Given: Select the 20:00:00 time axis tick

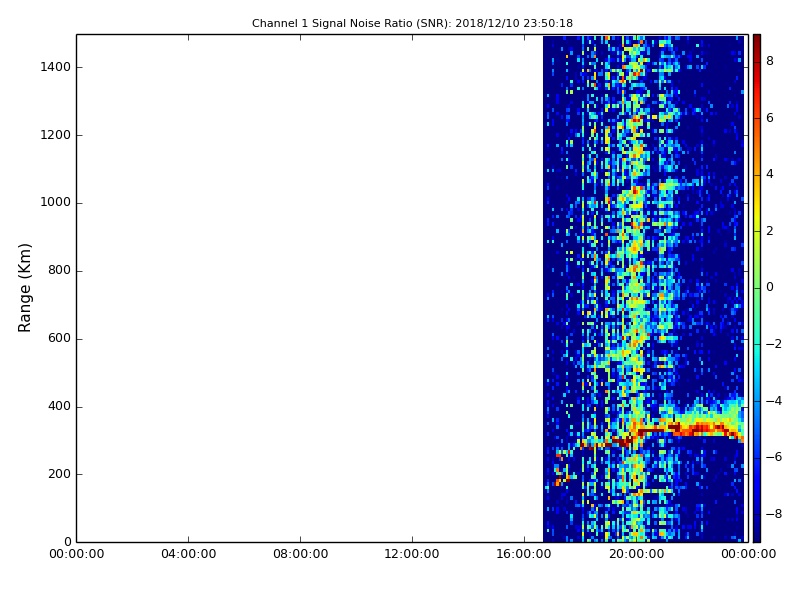Looking at the screenshot, I should [636, 556].
